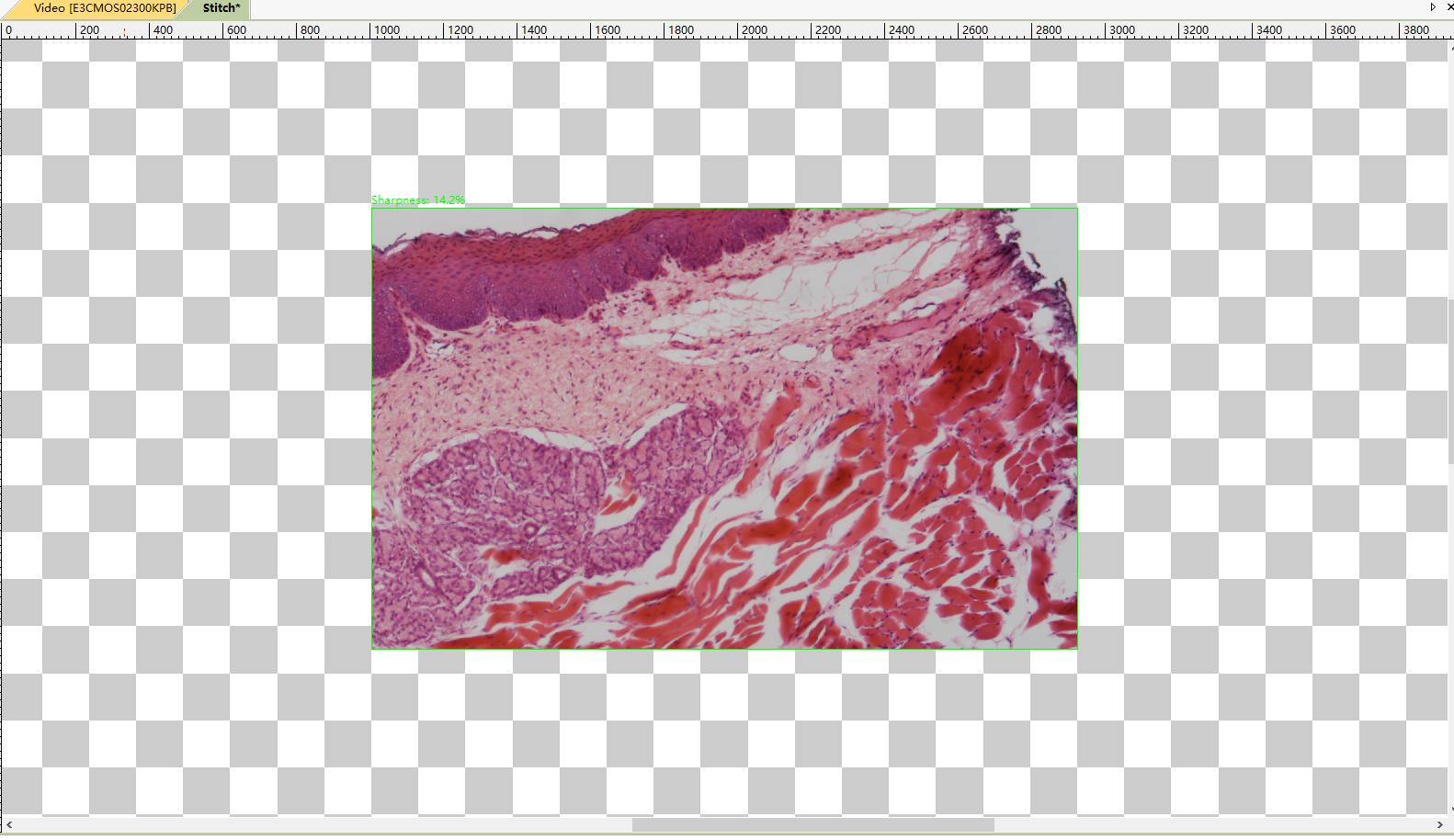Click the 3000 mark on the top ruler
Image resolution: width=1454 pixels, height=840 pixels.
(x=1121, y=30)
